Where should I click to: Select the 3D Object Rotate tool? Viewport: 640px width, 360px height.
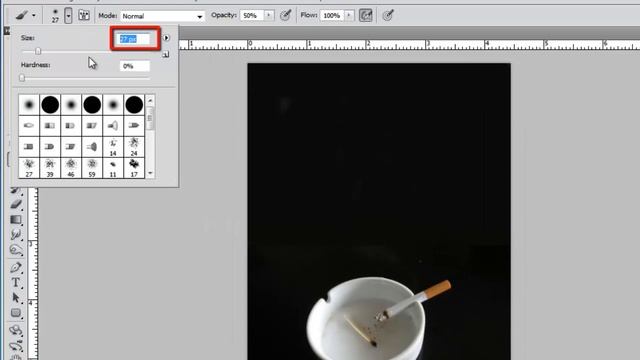click(x=16, y=330)
